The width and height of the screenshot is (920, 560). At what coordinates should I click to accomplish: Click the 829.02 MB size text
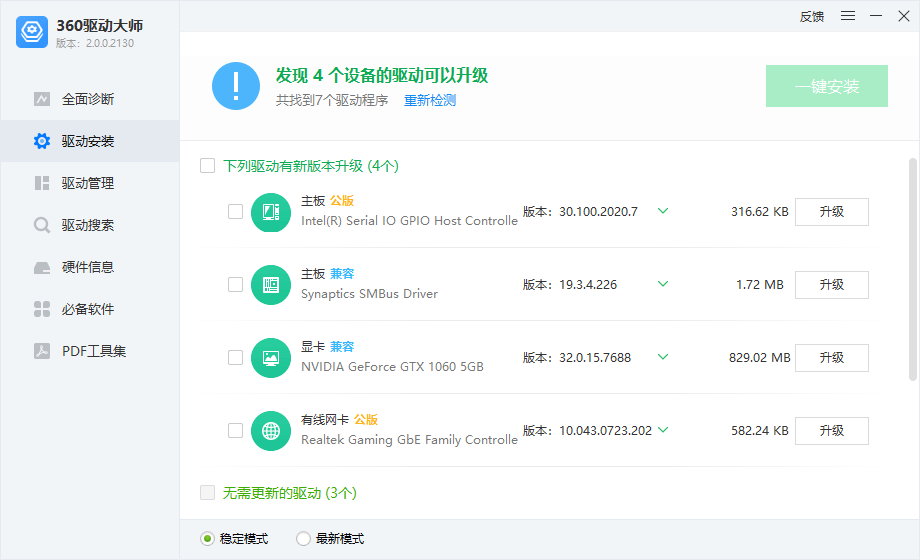(760, 357)
